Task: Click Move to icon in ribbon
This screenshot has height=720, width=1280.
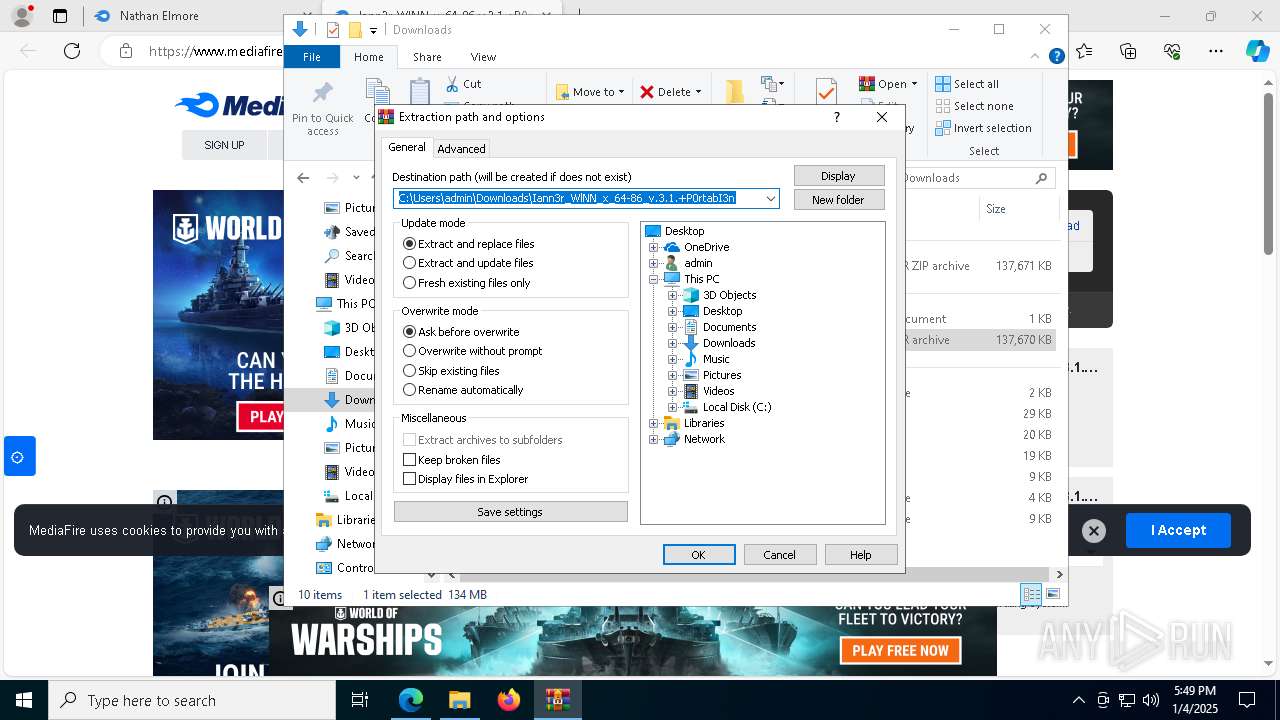Action: [x=562, y=92]
